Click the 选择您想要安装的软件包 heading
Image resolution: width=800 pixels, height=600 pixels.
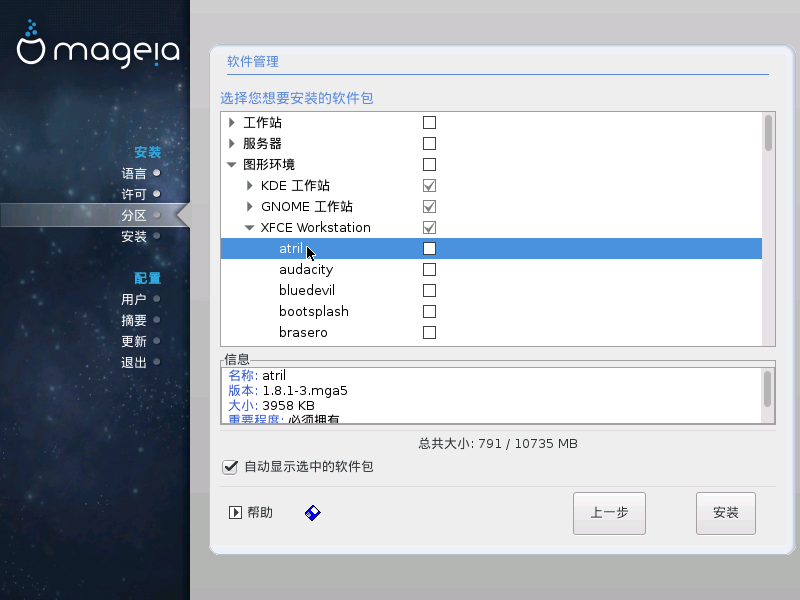click(x=297, y=98)
